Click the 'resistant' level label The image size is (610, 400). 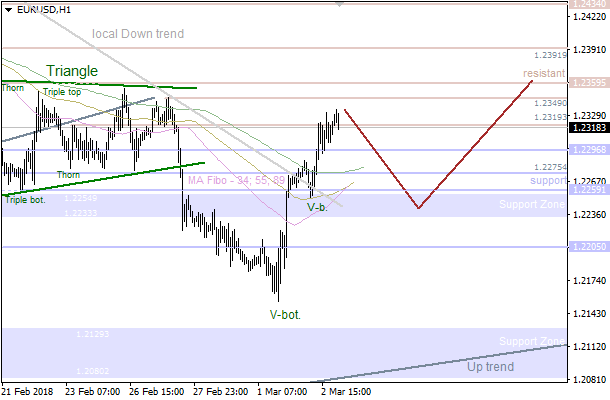(x=544, y=74)
